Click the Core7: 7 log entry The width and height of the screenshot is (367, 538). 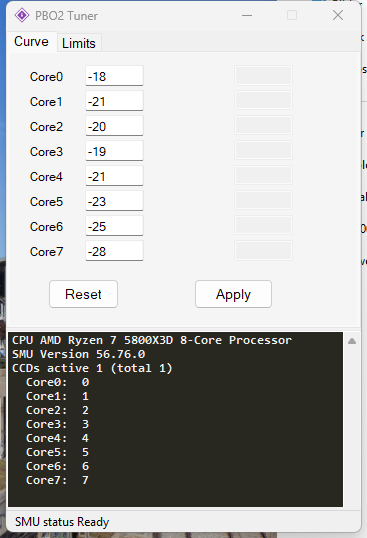point(57,480)
